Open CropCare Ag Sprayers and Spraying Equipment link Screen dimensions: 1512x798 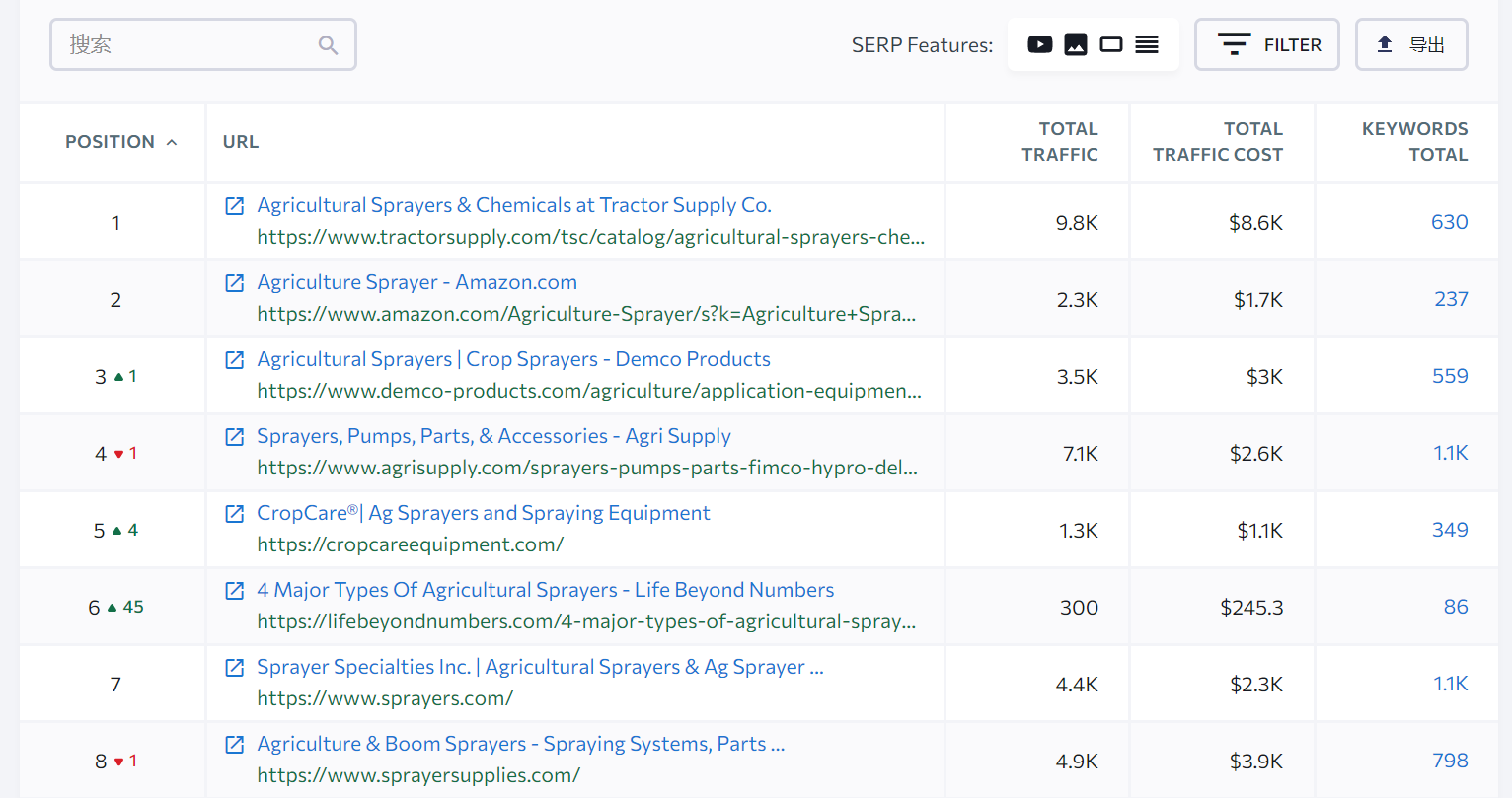coord(483,513)
